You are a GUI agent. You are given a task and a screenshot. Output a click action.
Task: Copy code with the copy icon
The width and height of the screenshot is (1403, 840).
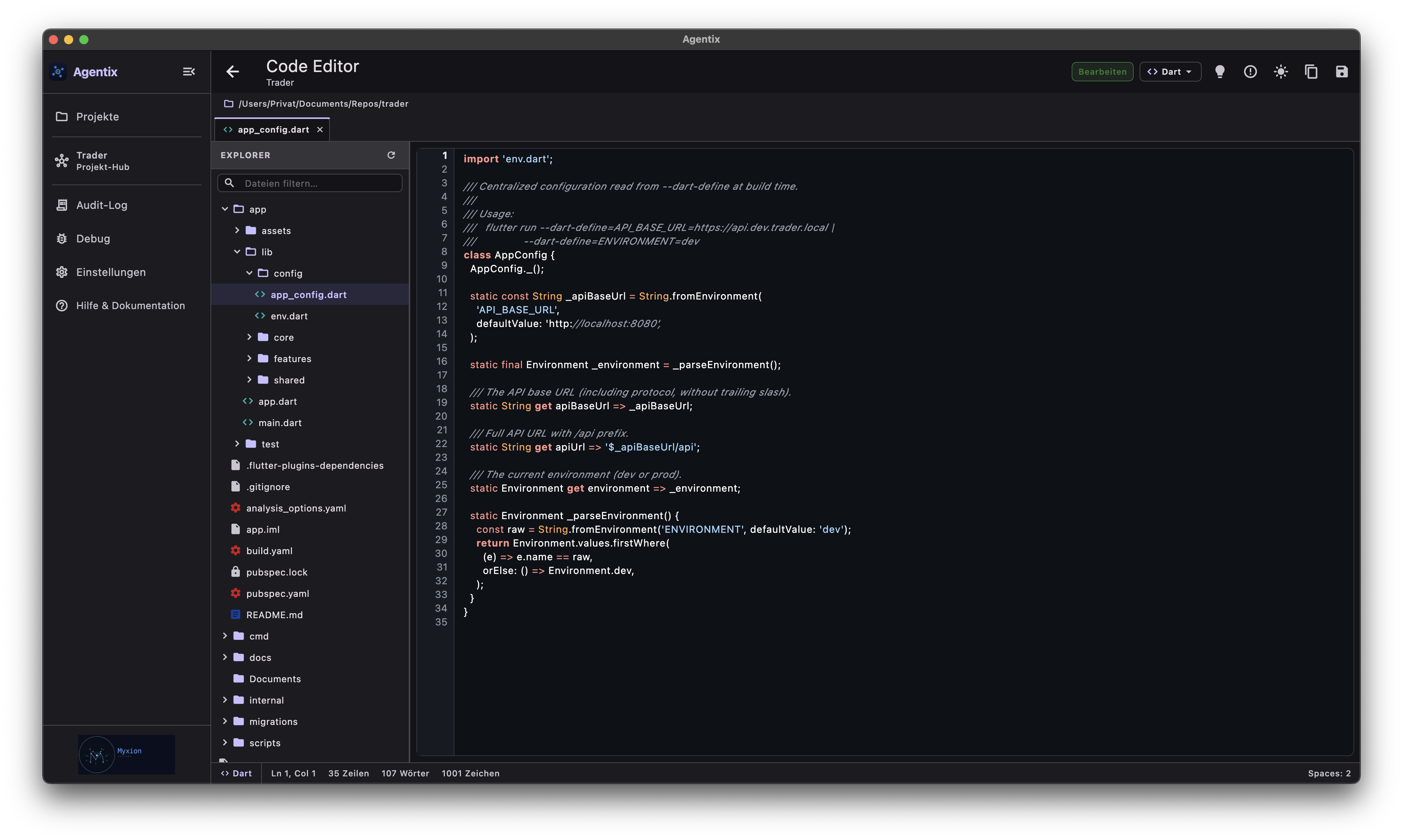1311,72
